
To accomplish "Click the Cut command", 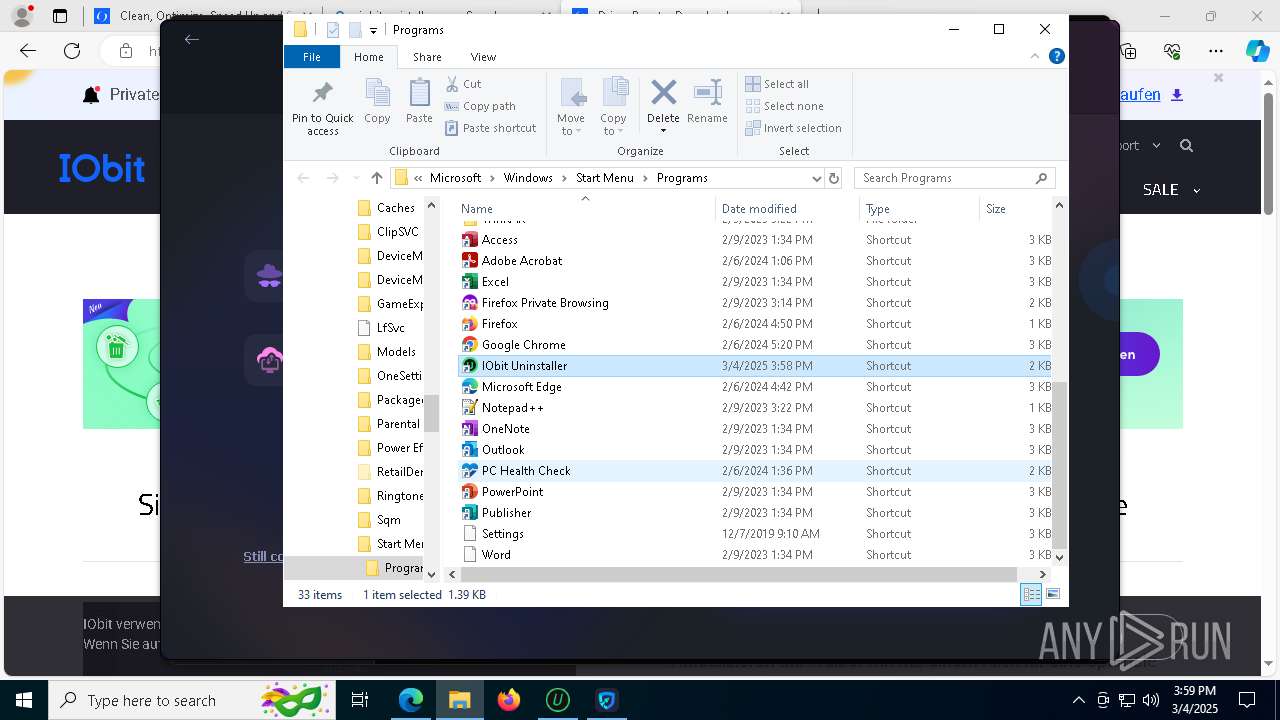I will pyautogui.click(x=463, y=84).
